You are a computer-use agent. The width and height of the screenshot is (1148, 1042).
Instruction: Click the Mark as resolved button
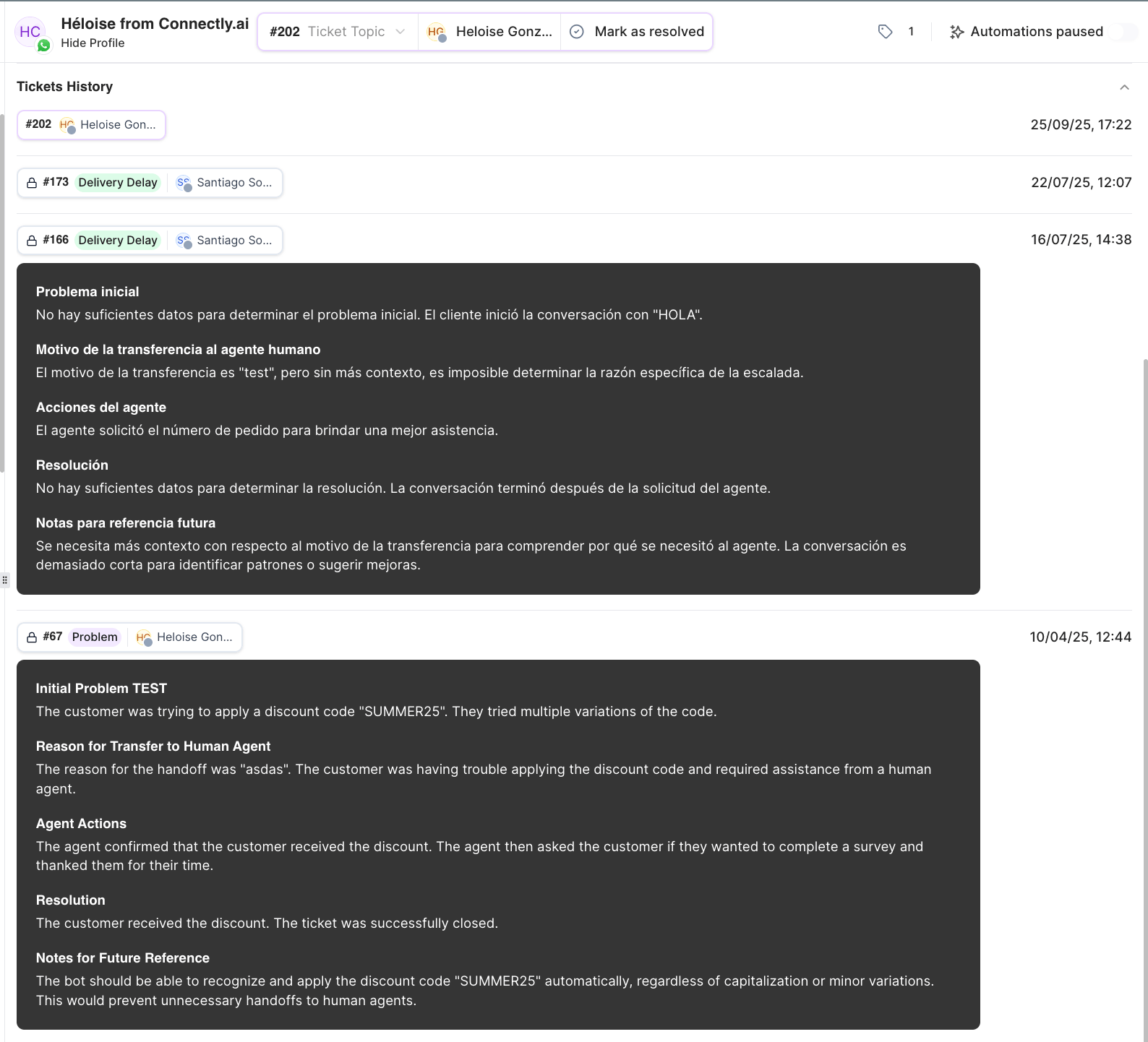coord(637,32)
